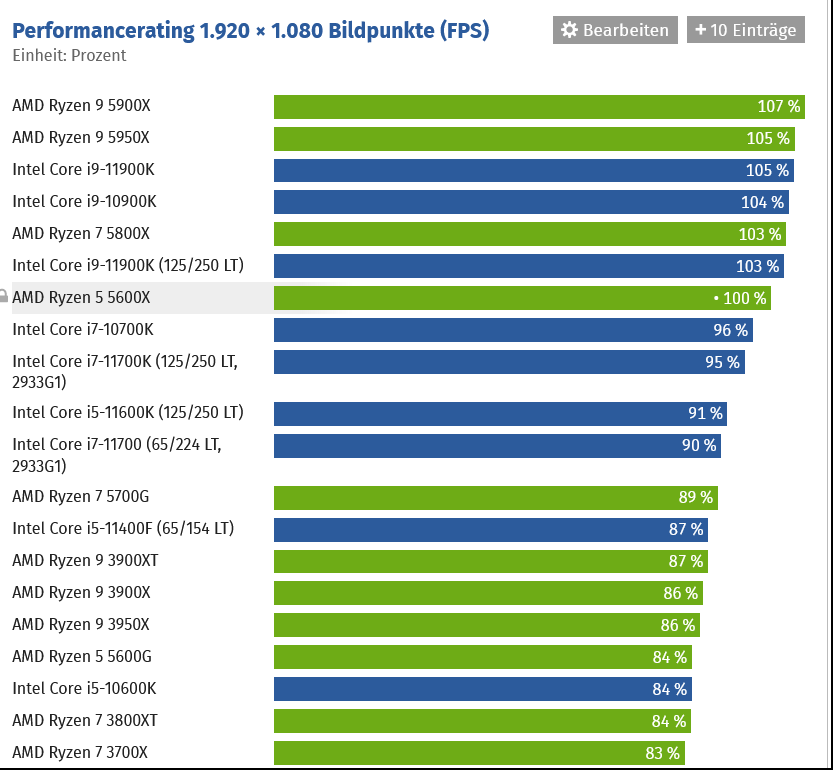This screenshot has width=833, height=770.
Task: Click the 96 % blue bar
Action: (x=513, y=330)
